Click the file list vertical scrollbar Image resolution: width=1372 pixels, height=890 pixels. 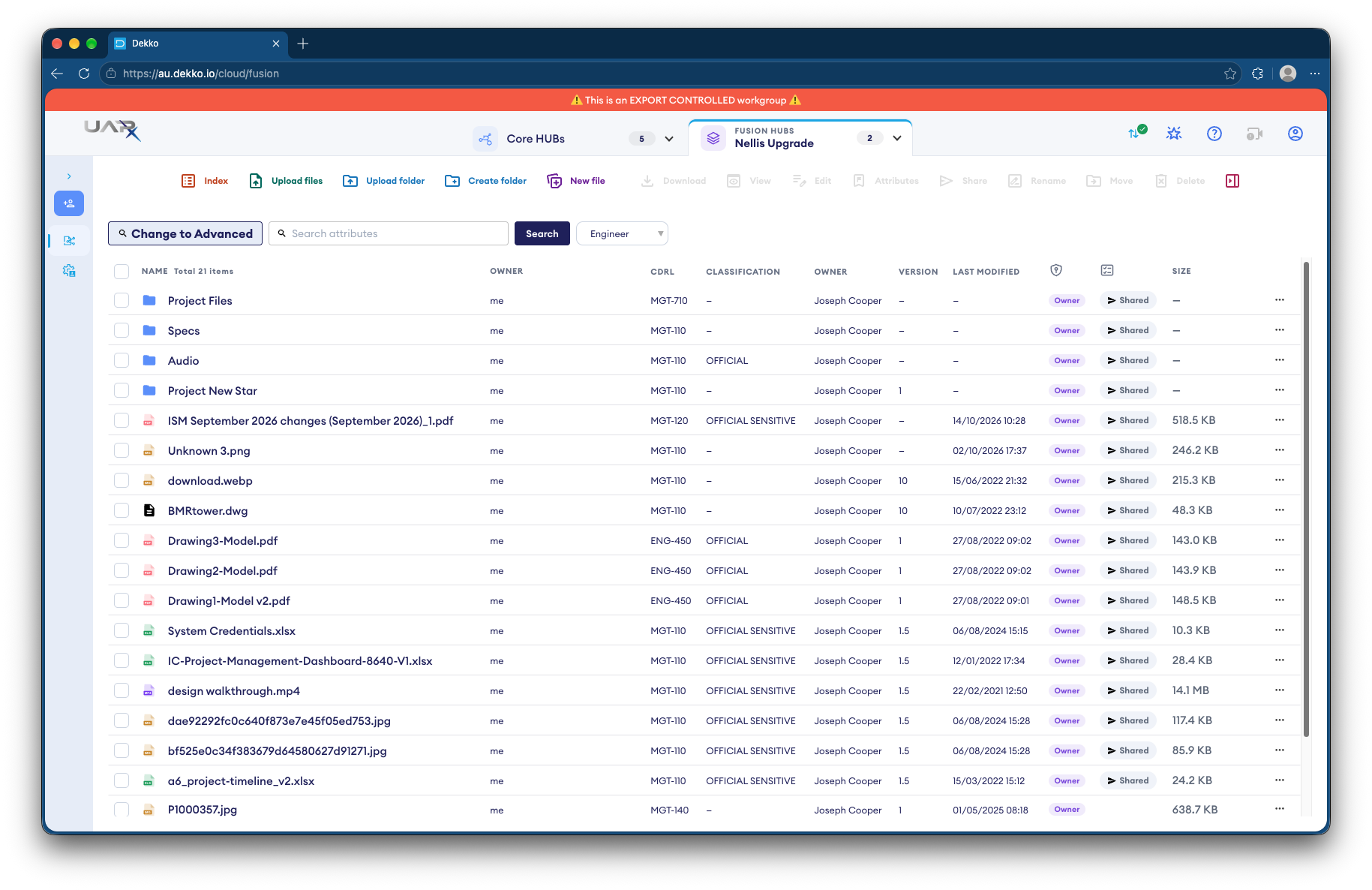point(1306,499)
